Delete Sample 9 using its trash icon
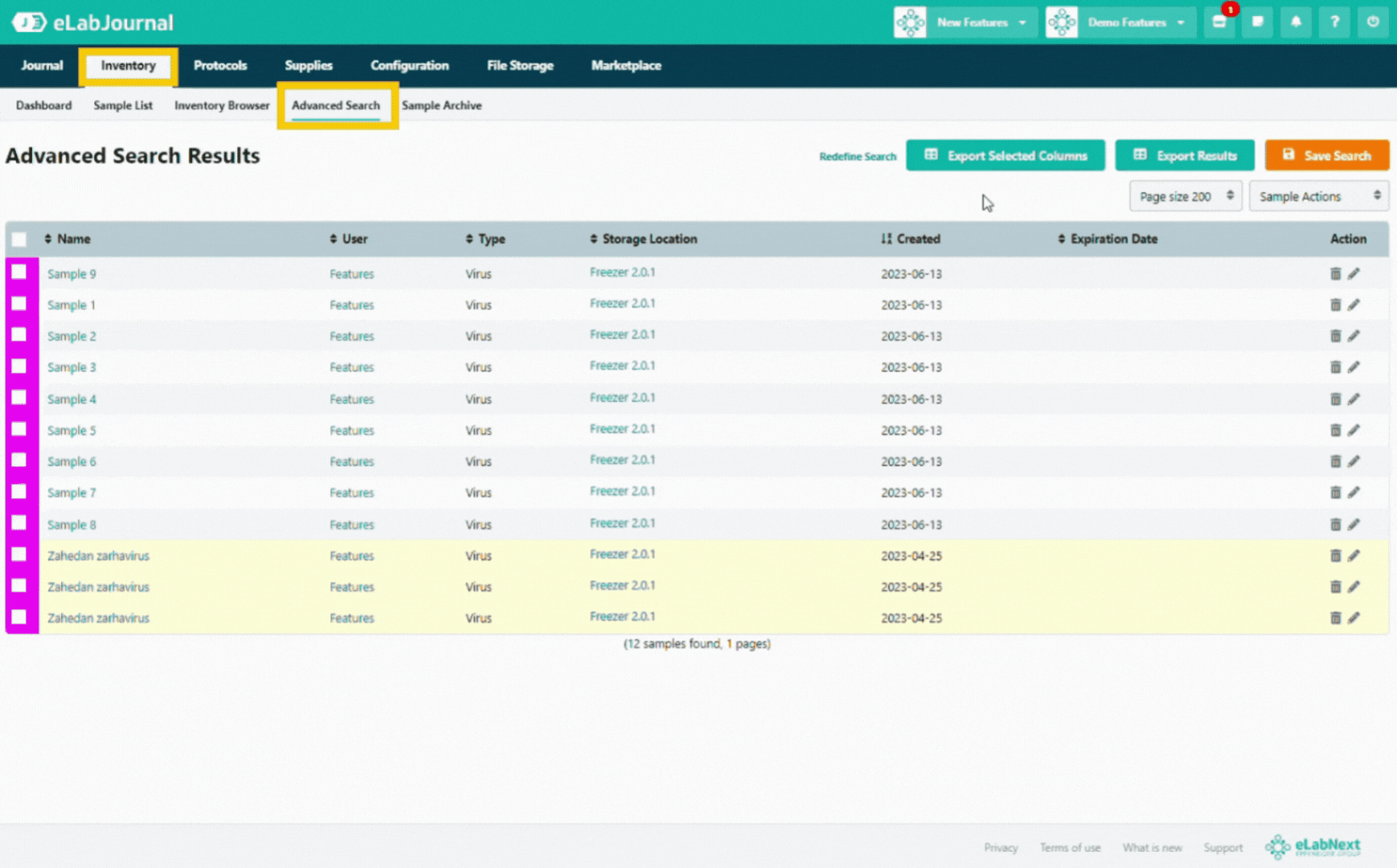 [x=1335, y=274]
